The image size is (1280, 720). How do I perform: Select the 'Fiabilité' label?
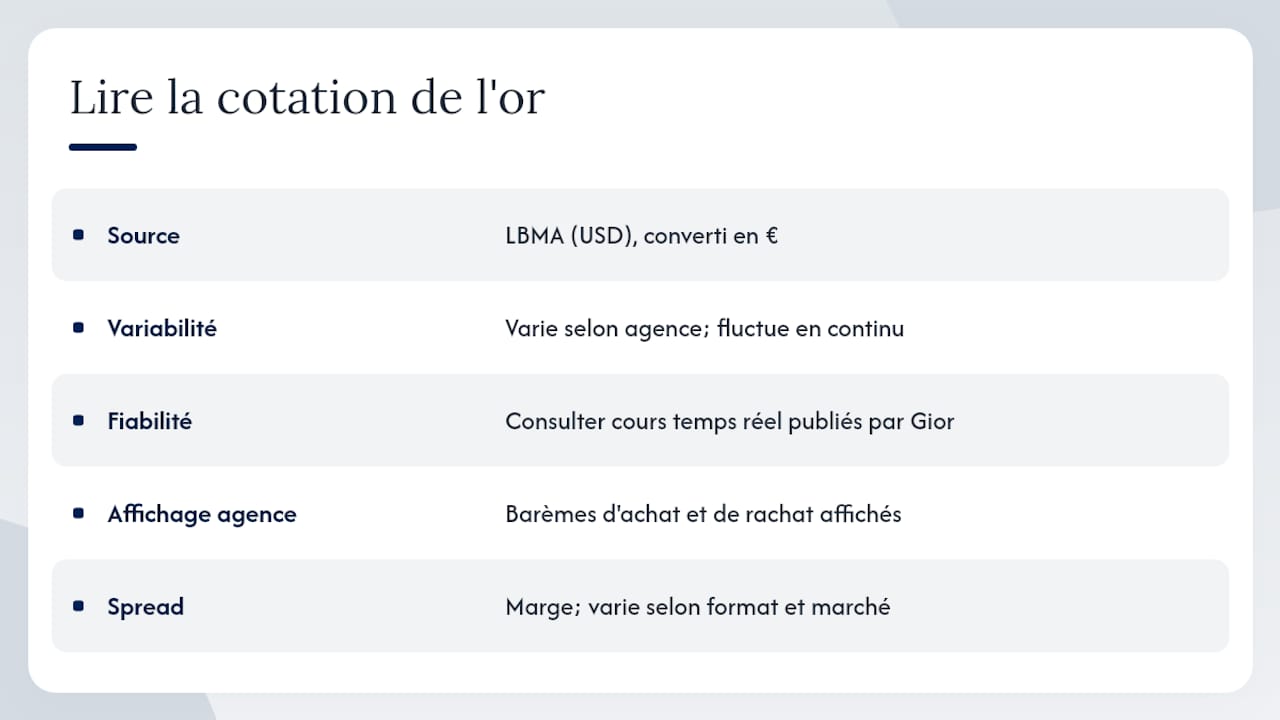(x=149, y=421)
